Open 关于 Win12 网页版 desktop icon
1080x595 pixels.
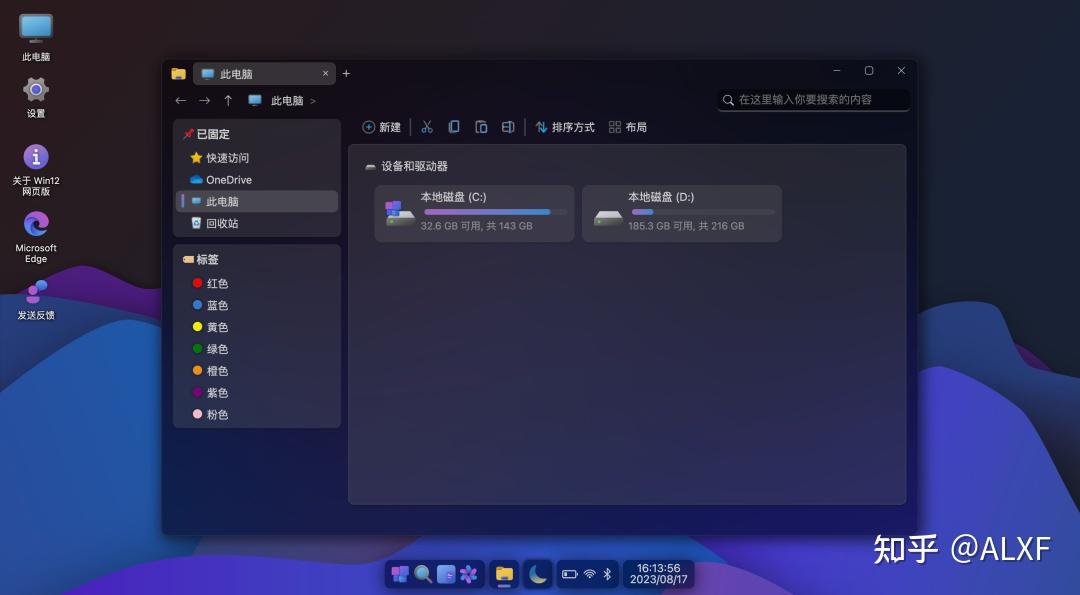(36, 169)
